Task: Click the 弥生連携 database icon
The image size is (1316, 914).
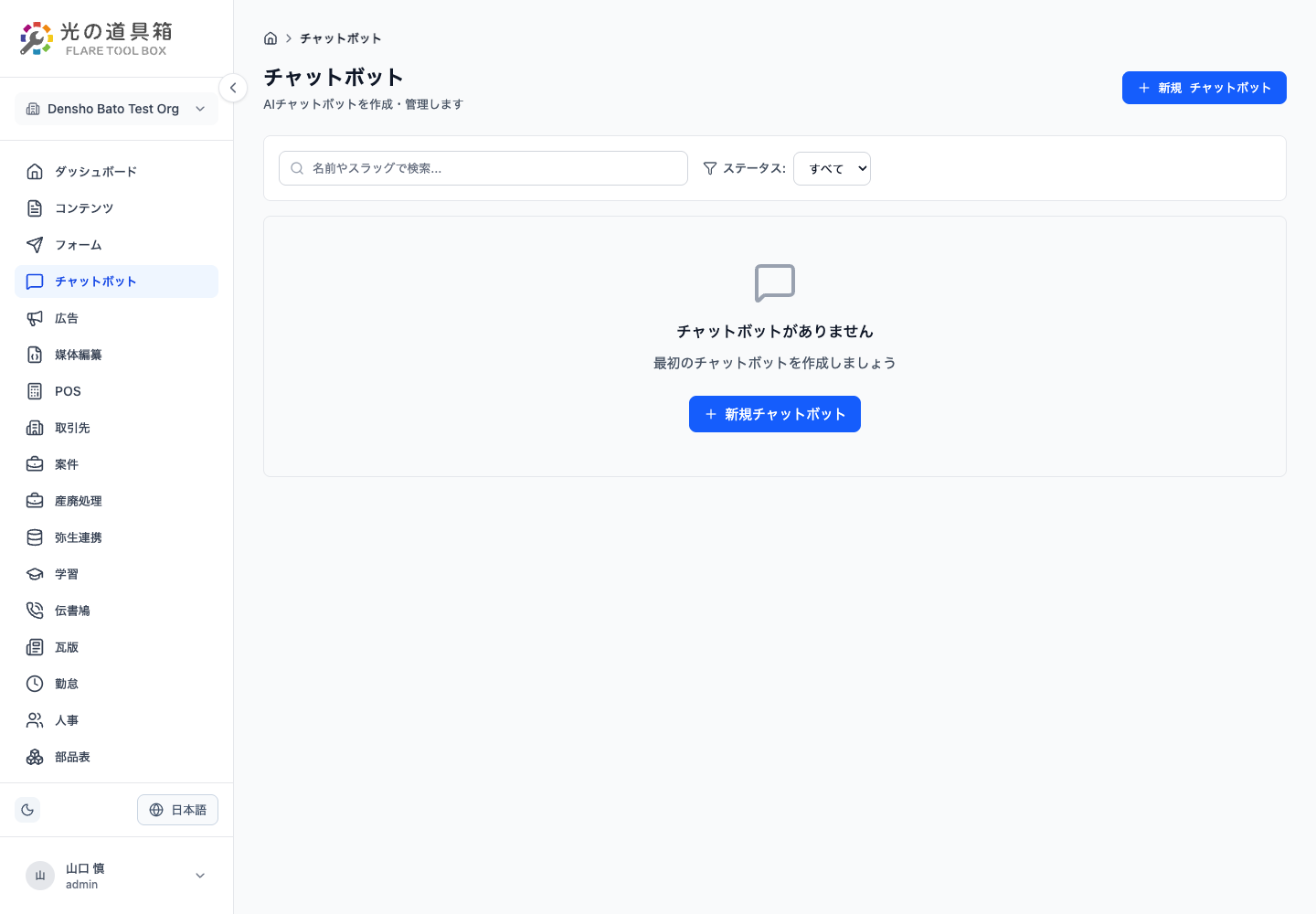Action: [x=35, y=537]
